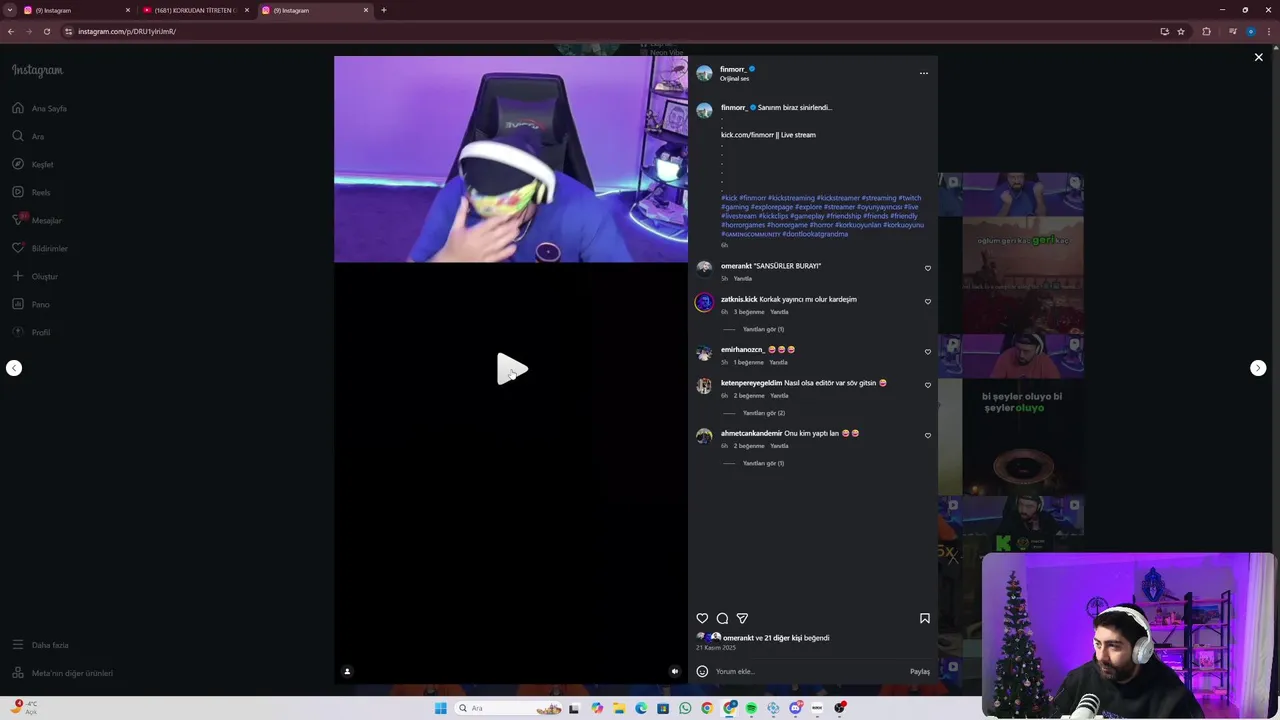The height and width of the screenshot is (720, 1280).
Task: Click the Instagram logo
Action: (x=37, y=70)
